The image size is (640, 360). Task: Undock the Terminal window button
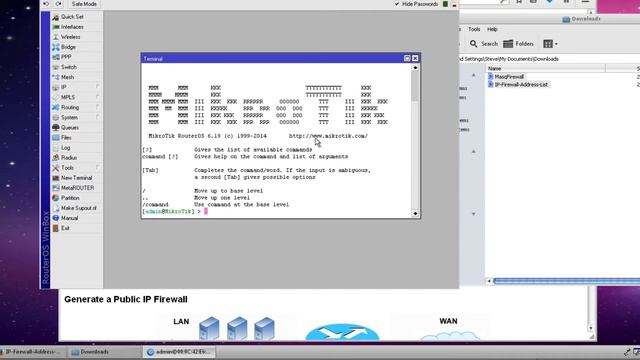(407, 58)
